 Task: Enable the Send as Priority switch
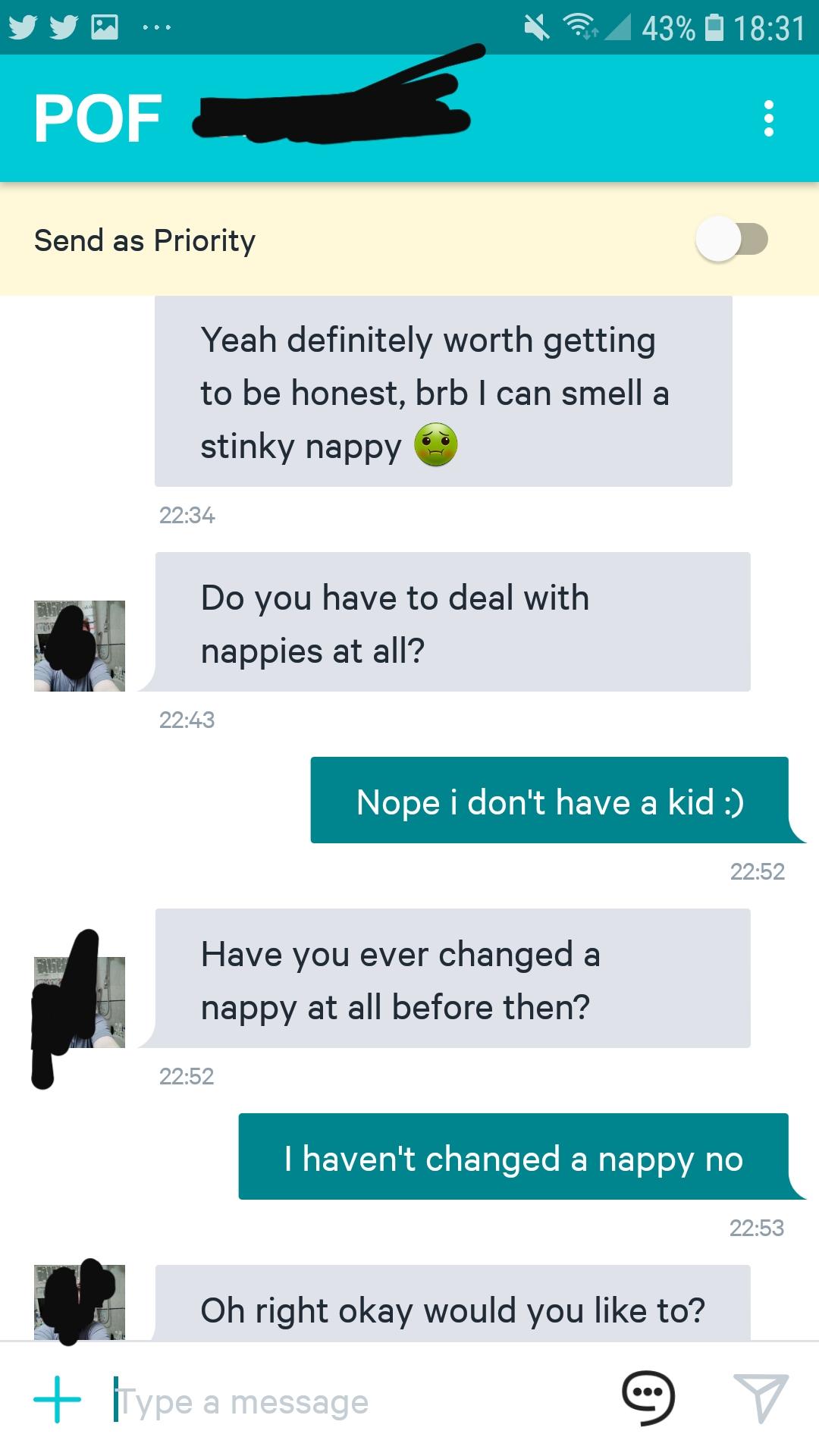coord(732,240)
